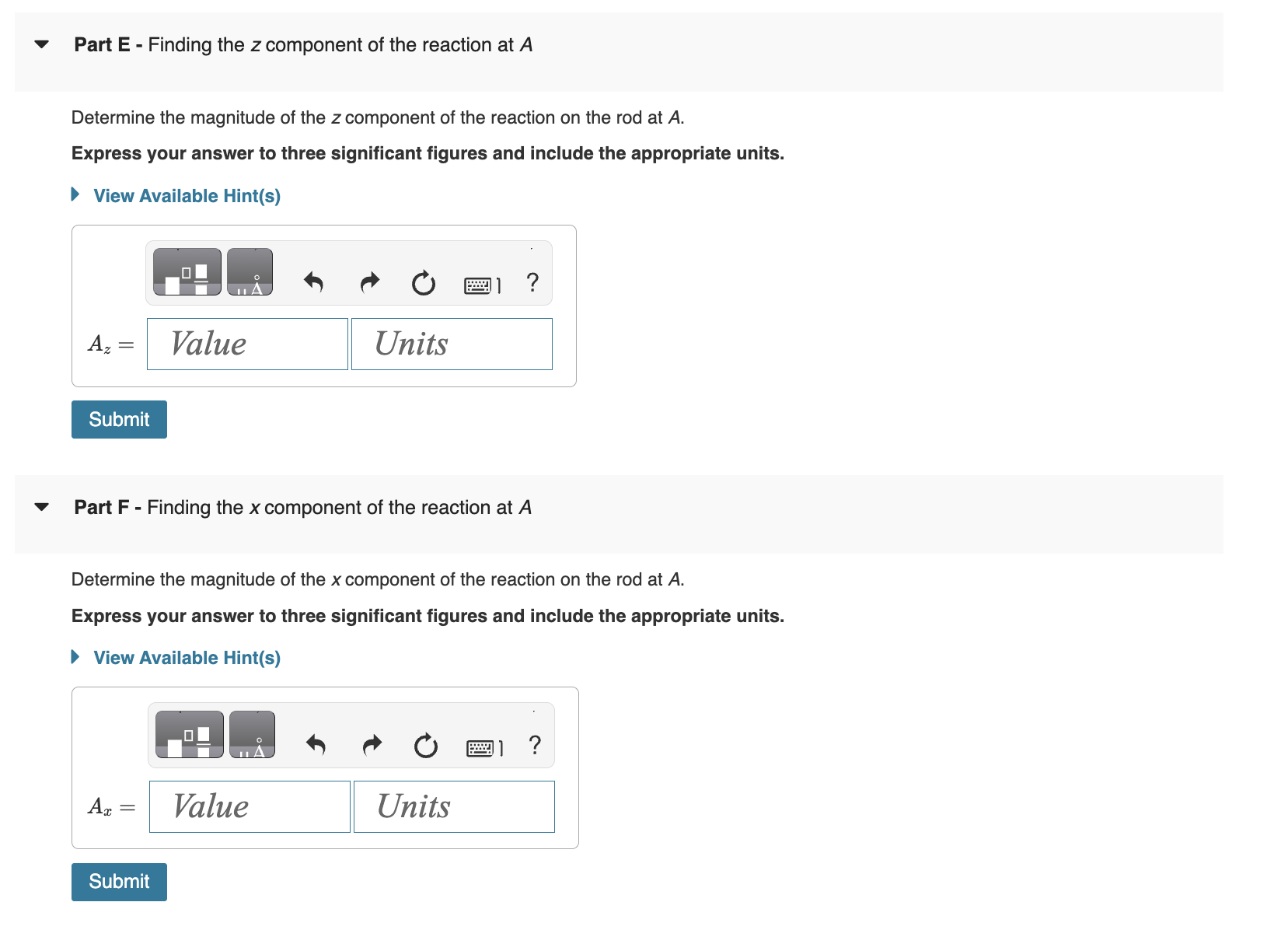Expand View Available Hints for Part E

(x=186, y=196)
